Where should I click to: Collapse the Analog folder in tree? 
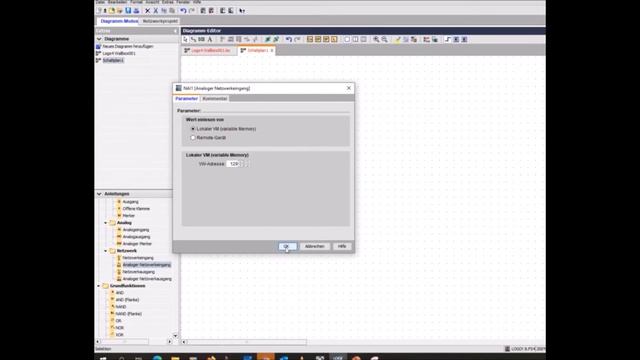click(x=106, y=223)
